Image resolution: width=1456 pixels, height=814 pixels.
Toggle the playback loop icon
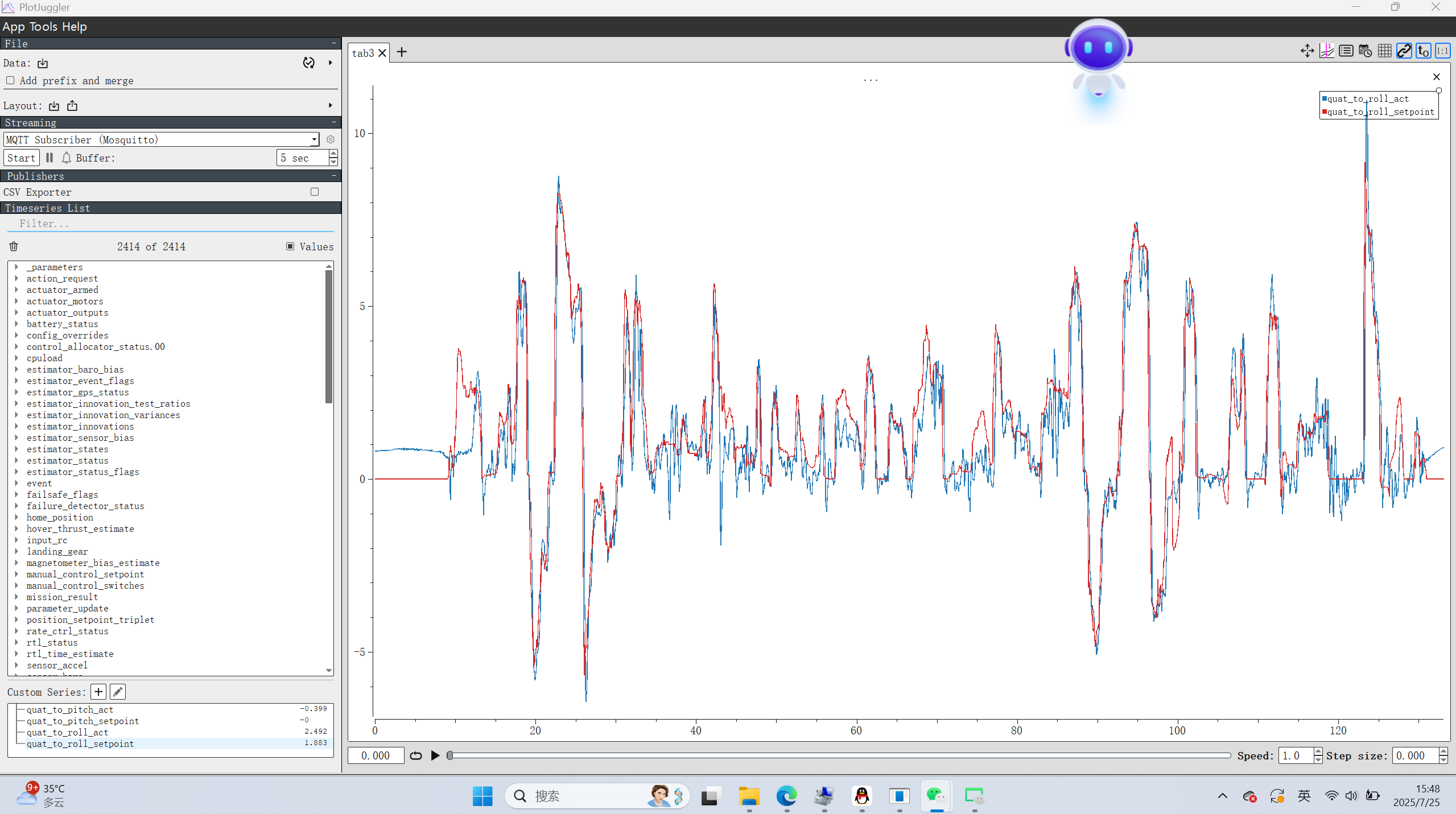(416, 755)
